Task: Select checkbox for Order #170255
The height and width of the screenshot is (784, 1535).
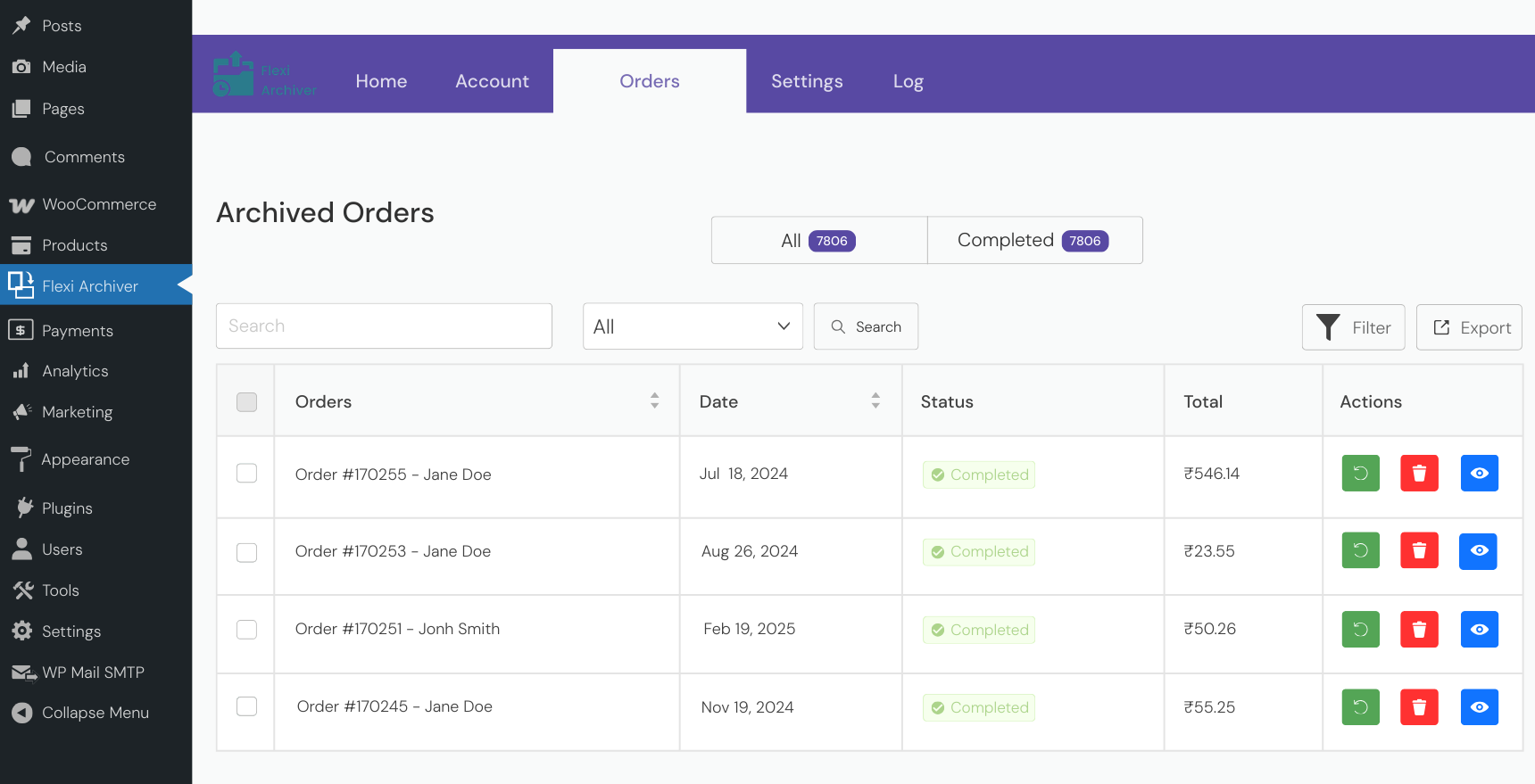Action: (246, 474)
